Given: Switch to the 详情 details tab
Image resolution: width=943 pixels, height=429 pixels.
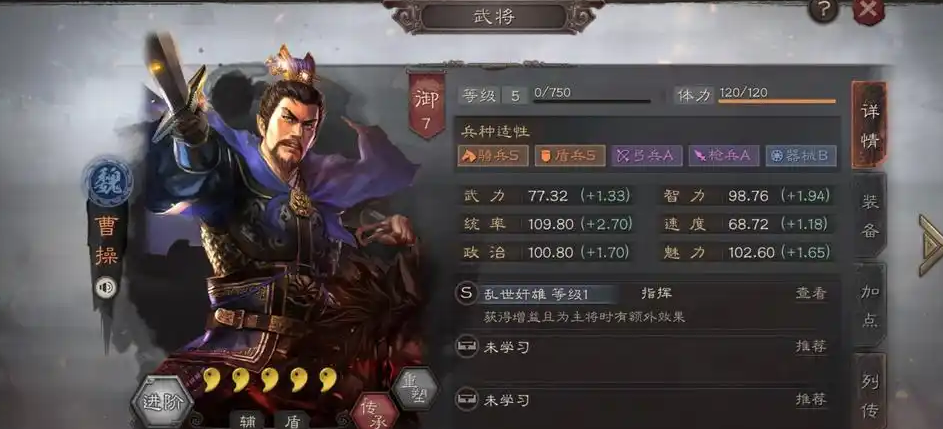Looking at the screenshot, I should pos(869,125).
